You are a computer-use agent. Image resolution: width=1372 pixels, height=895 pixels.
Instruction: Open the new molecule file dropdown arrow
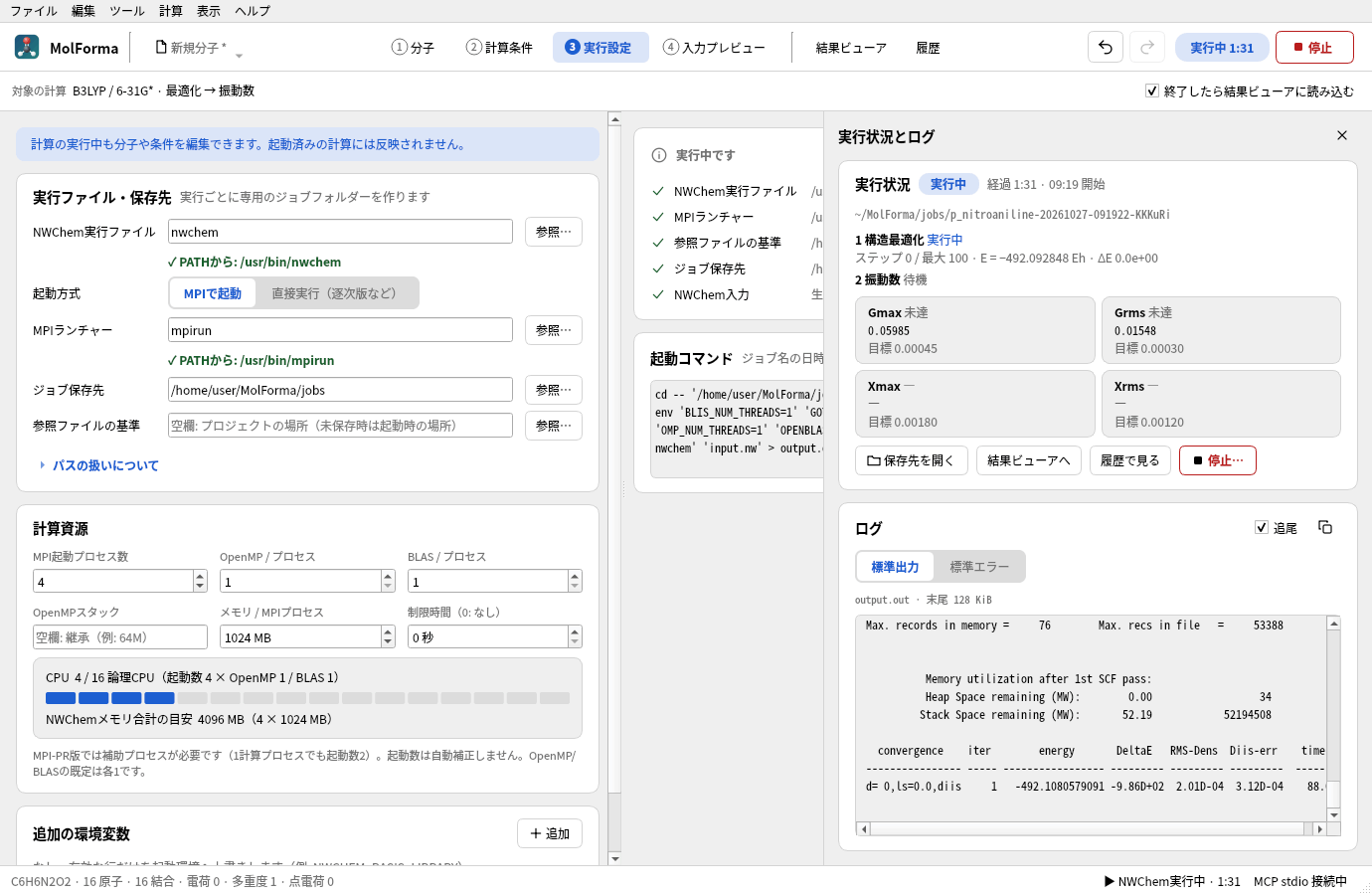[239, 56]
